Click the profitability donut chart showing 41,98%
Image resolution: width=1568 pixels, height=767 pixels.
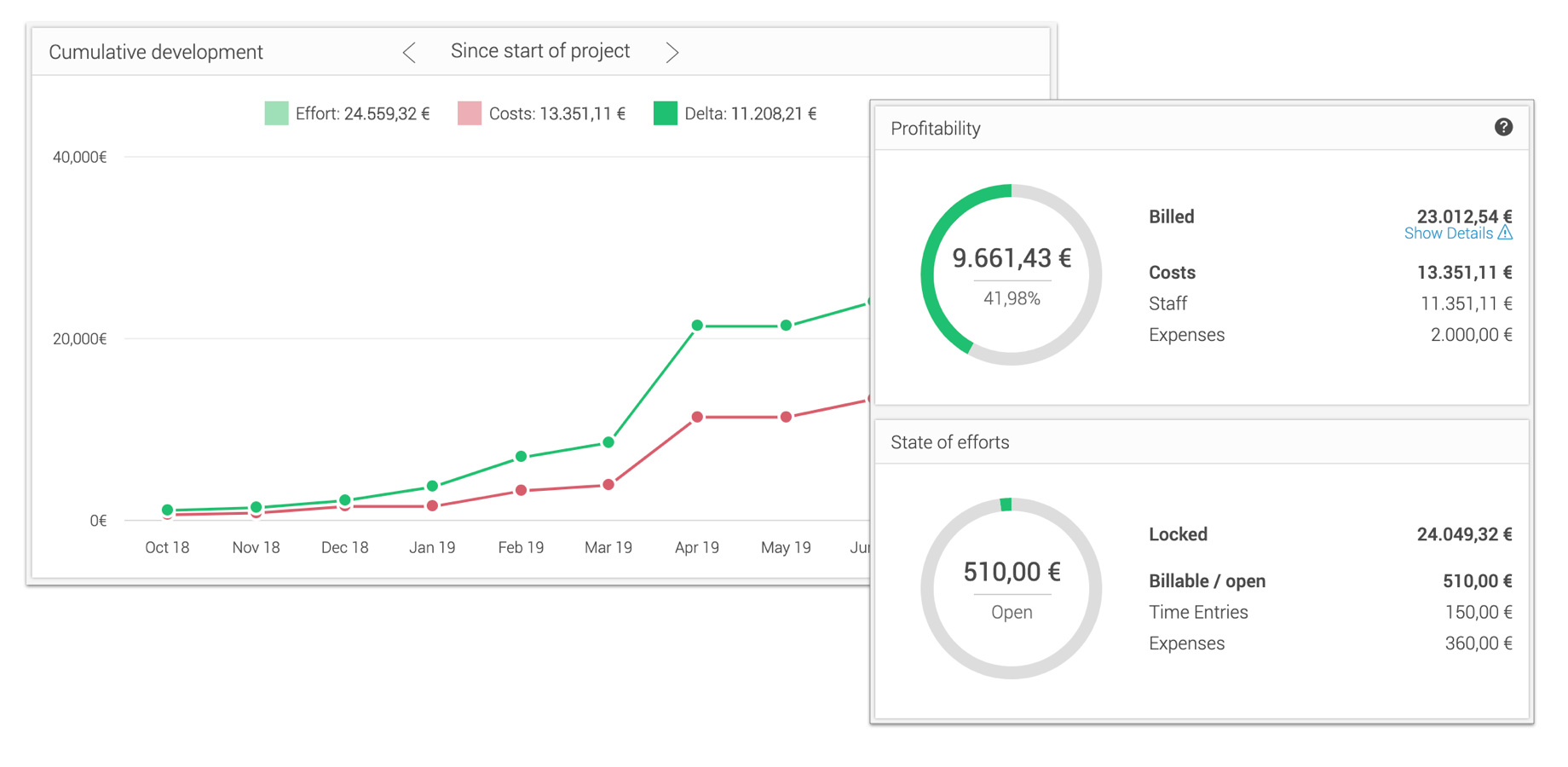pyautogui.click(x=1011, y=274)
